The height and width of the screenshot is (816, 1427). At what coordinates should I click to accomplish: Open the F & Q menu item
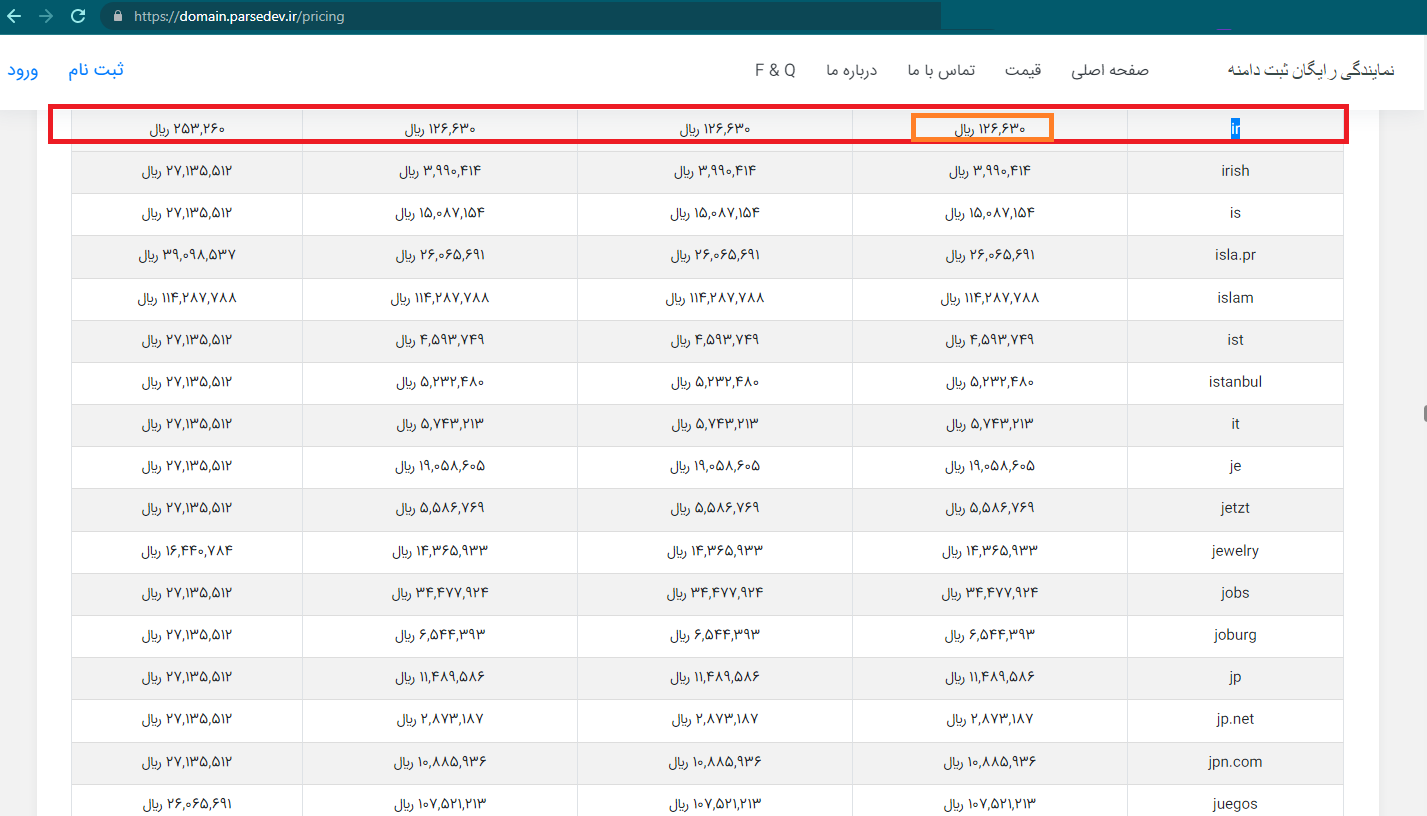(775, 70)
